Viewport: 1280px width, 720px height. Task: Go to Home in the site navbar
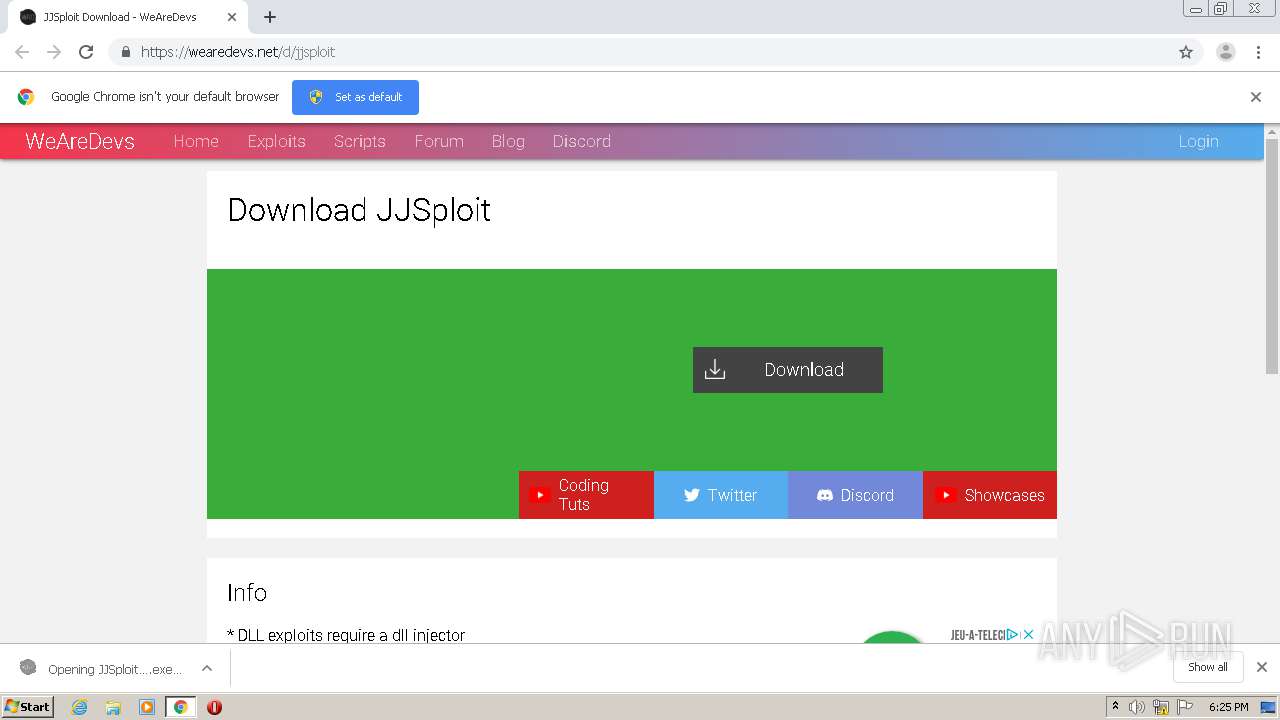point(196,141)
